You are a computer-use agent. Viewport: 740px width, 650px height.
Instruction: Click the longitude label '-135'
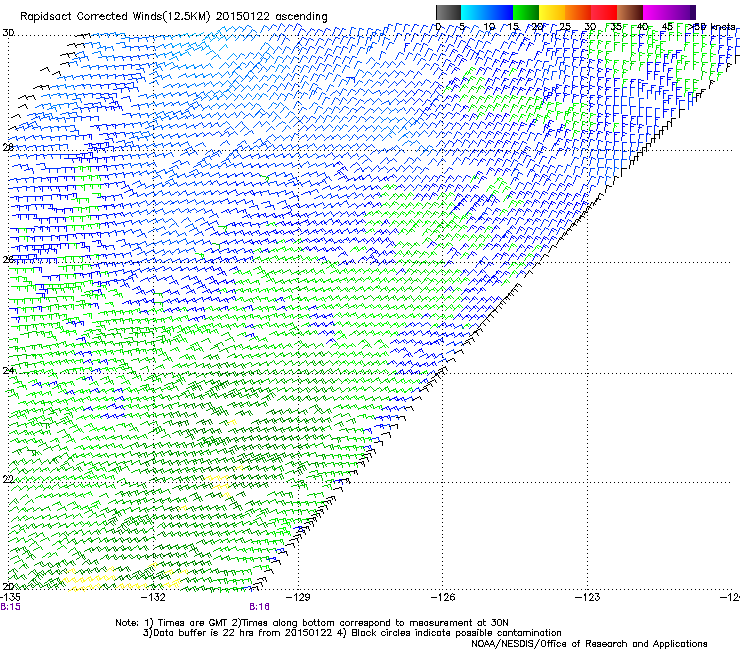[10, 597]
